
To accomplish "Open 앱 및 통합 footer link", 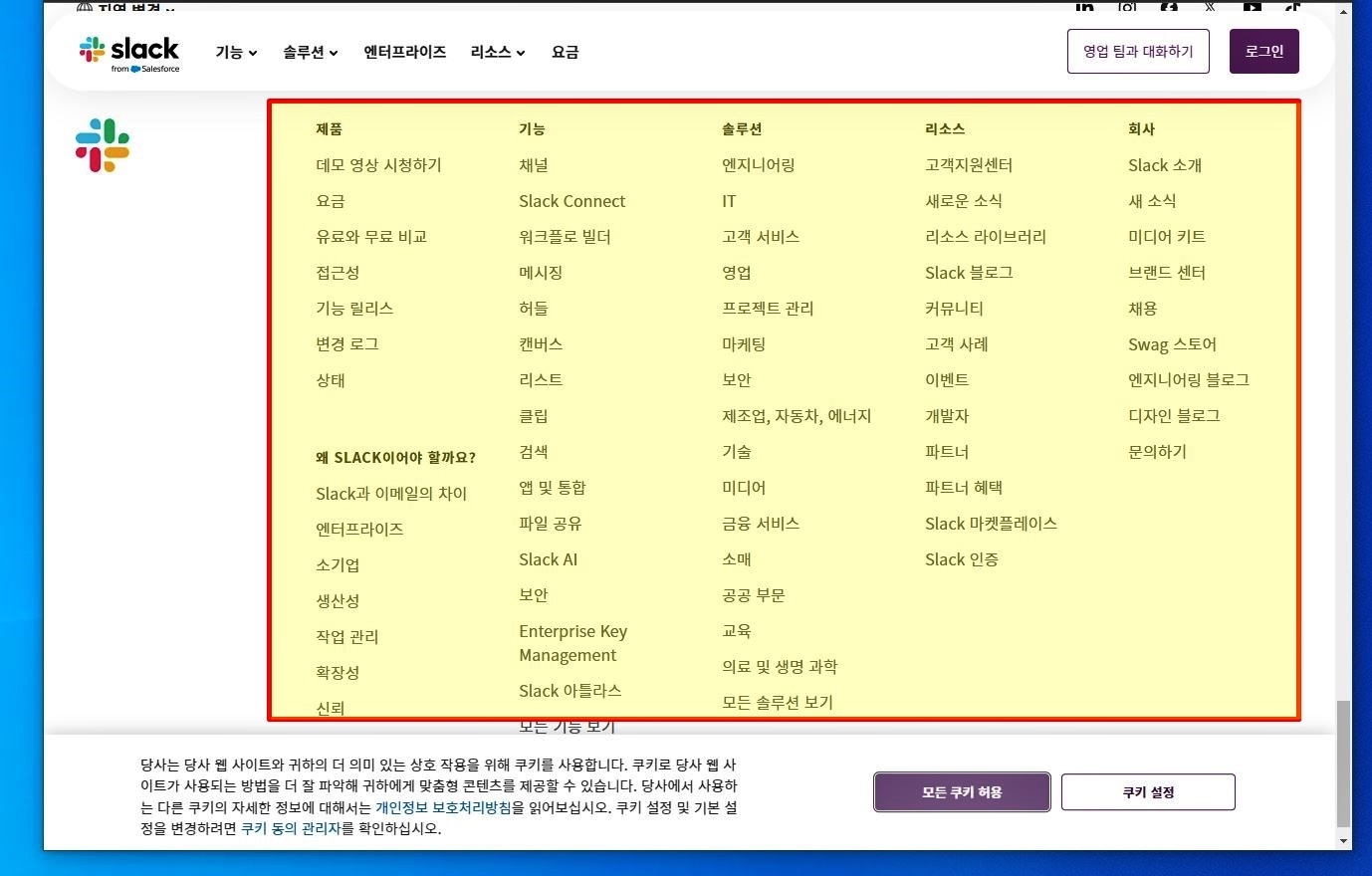I will click(x=553, y=488).
